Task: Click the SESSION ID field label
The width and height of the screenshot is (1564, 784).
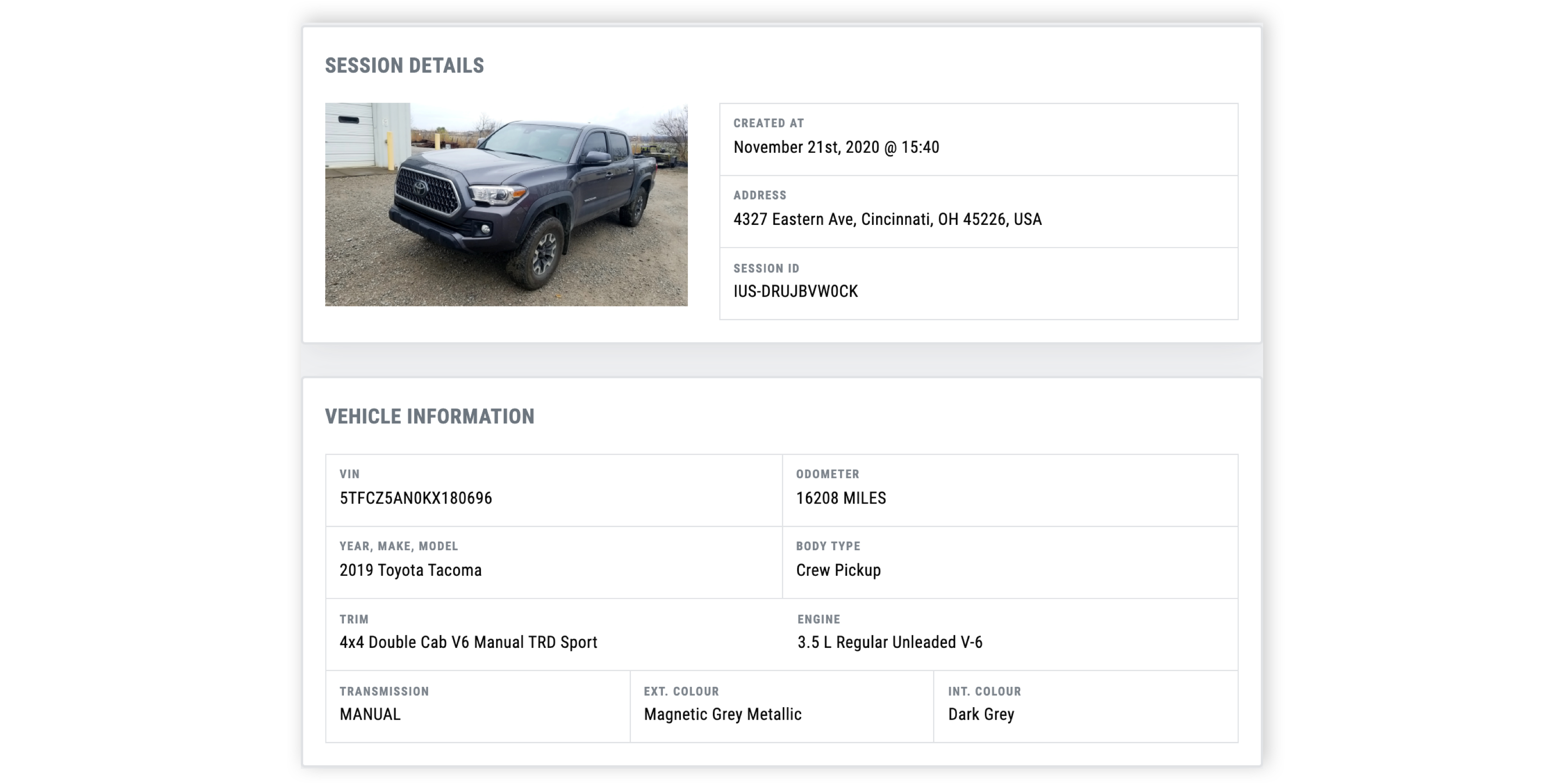Action: click(766, 268)
